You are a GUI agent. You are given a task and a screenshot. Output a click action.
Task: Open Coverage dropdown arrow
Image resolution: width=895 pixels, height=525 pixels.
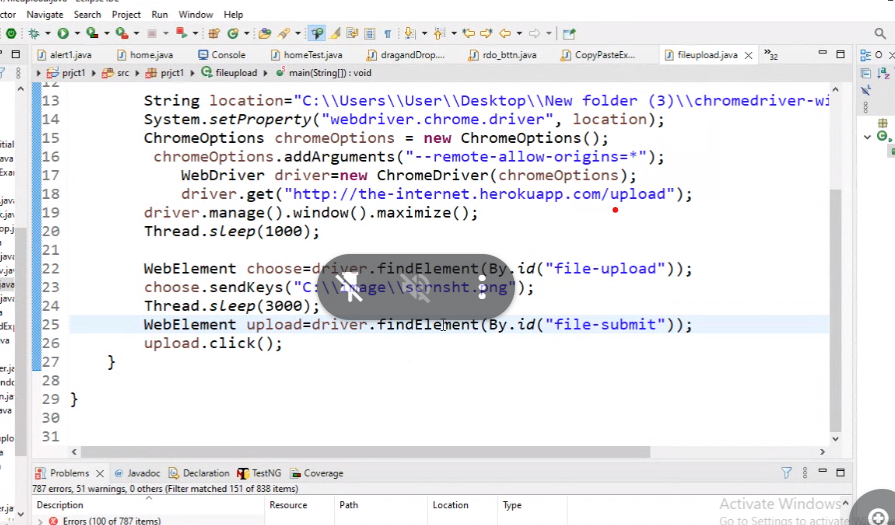point(107,34)
